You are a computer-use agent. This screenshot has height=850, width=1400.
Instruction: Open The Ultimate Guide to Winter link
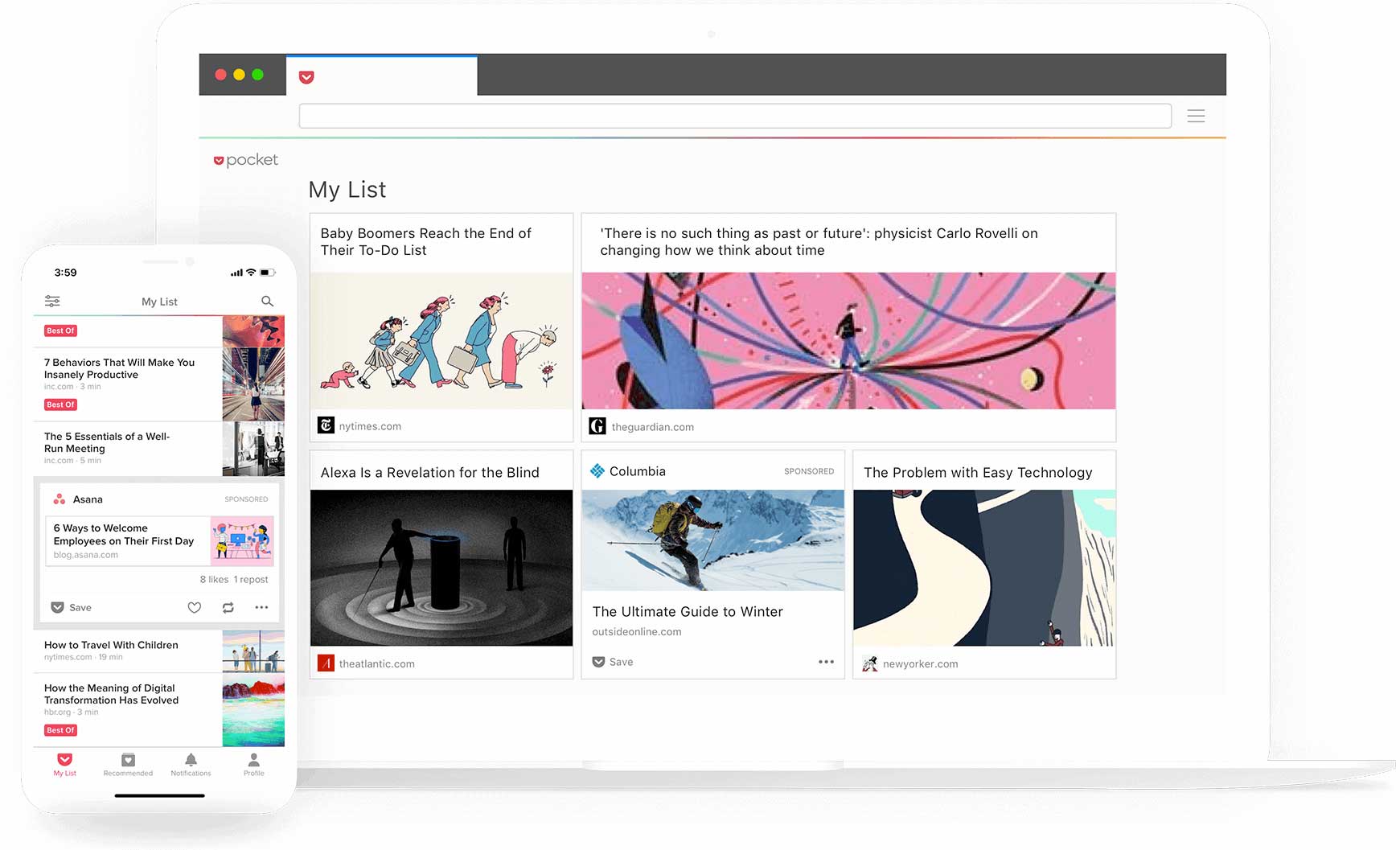click(x=688, y=611)
